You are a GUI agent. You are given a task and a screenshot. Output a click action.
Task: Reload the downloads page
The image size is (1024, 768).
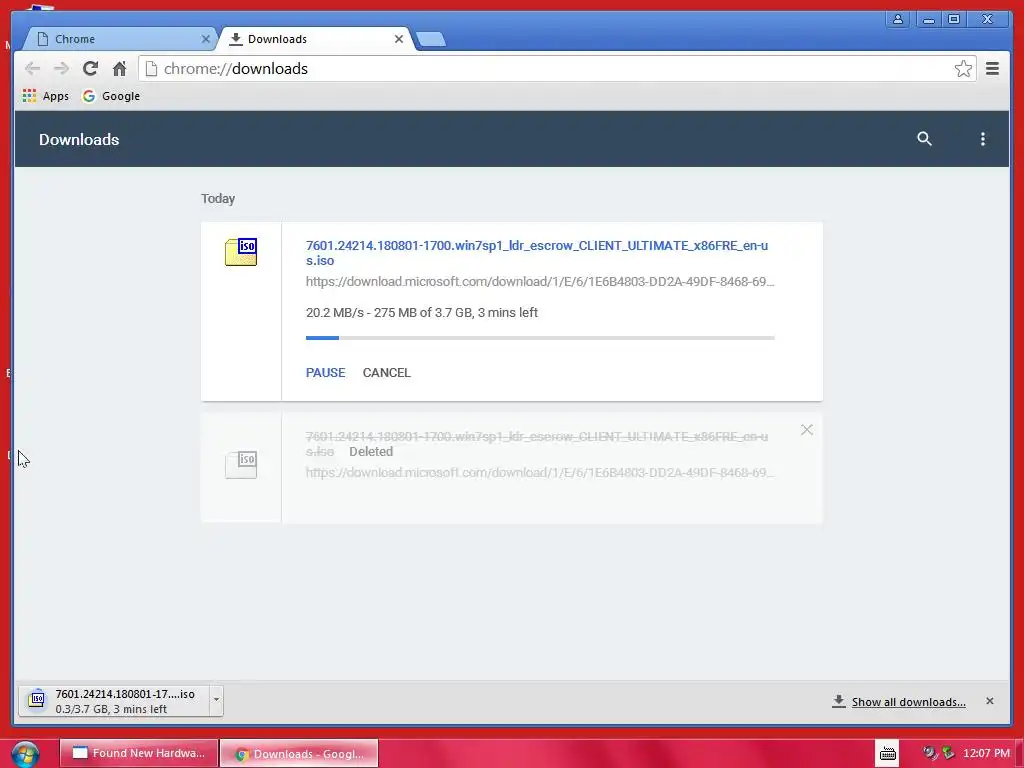(90, 69)
